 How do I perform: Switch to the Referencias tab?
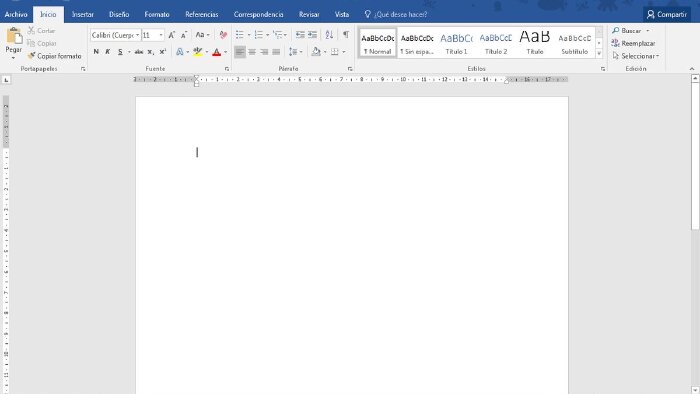(x=202, y=14)
